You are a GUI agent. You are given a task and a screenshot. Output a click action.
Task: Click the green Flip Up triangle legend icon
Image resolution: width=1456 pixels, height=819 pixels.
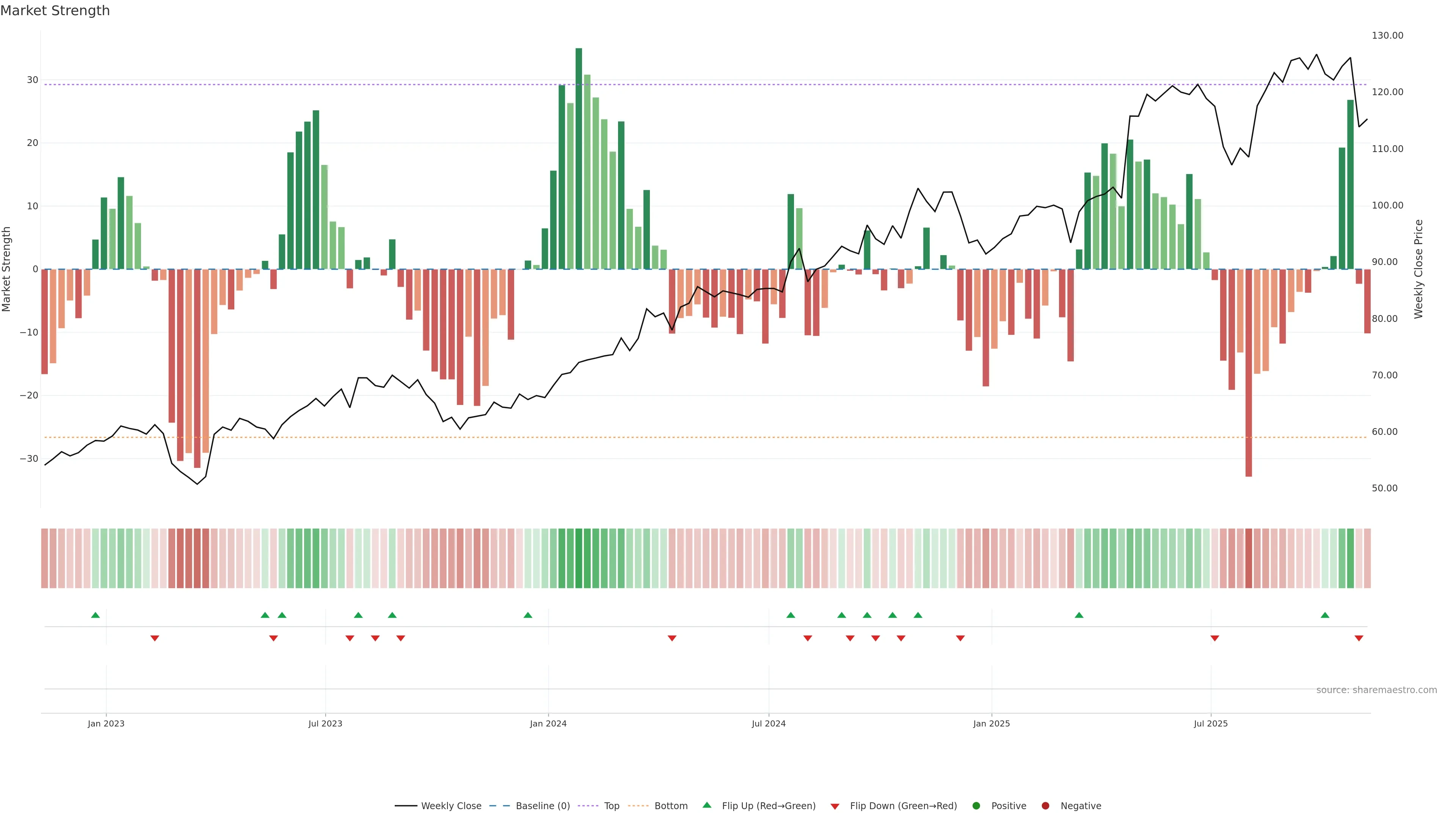[x=706, y=805]
